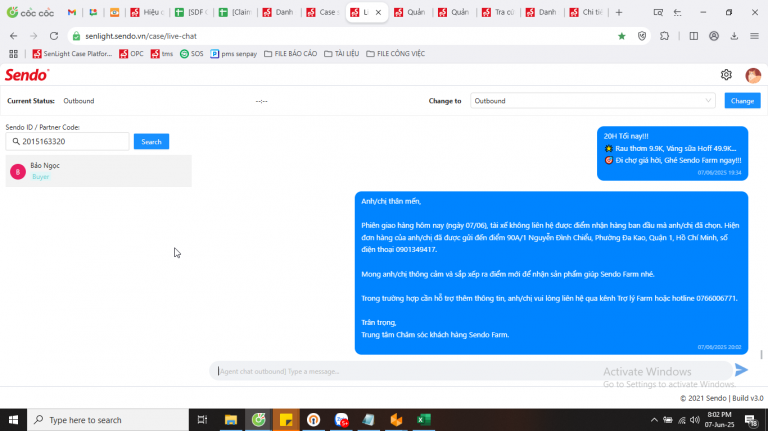Click the Sendo logo
The width and height of the screenshot is (768, 431).
tap(27, 75)
